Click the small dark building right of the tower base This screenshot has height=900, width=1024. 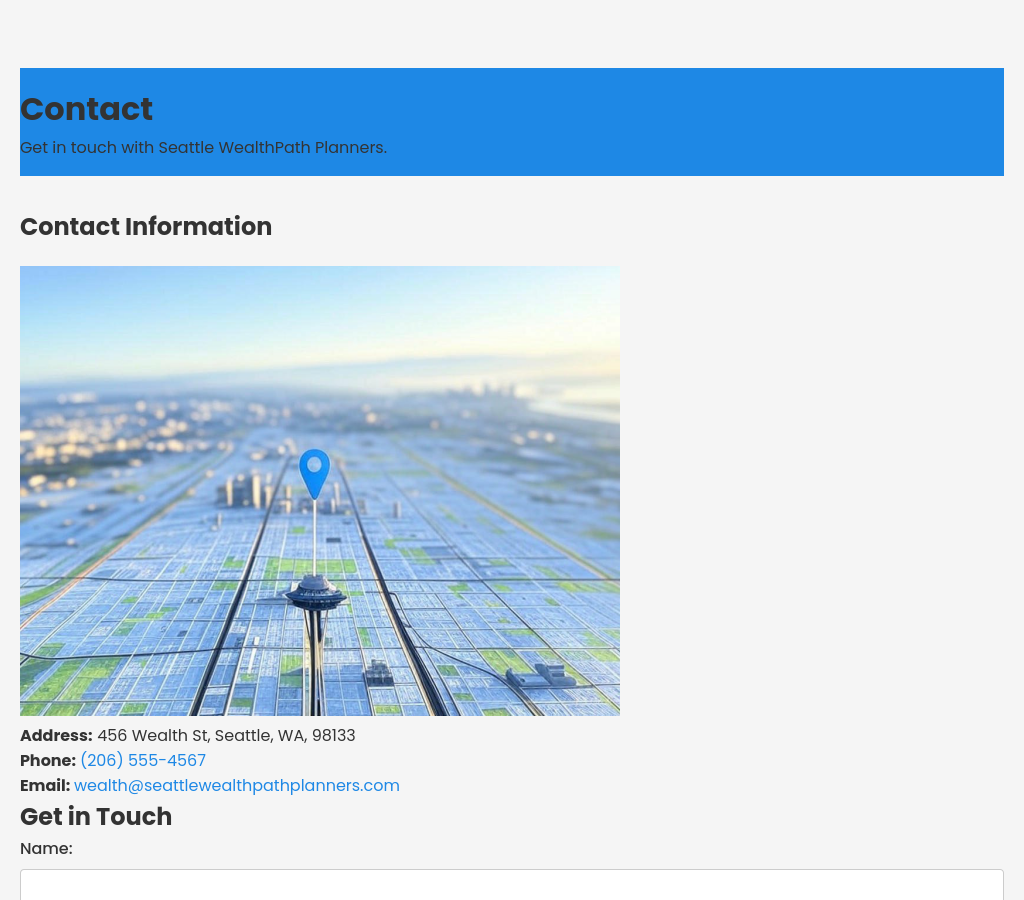click(379, 673)
